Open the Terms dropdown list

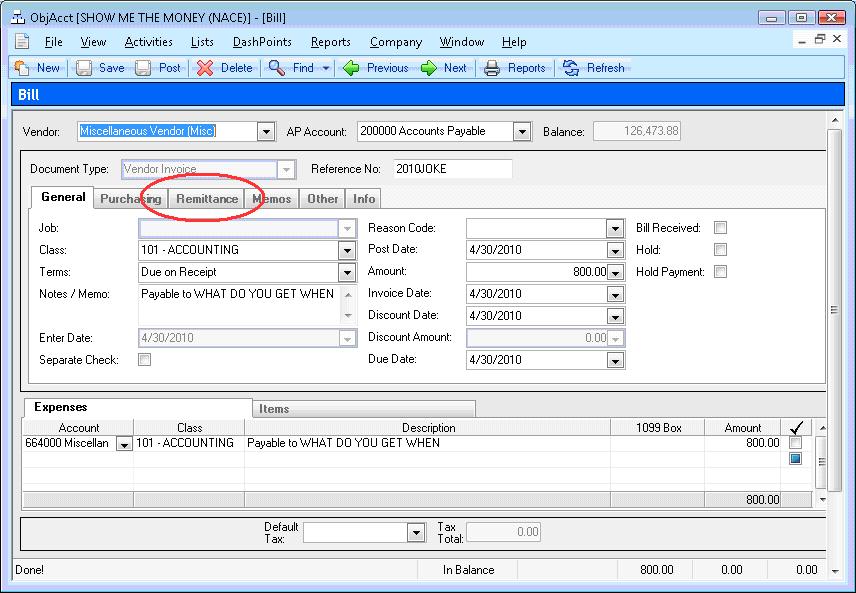[347, 272]
